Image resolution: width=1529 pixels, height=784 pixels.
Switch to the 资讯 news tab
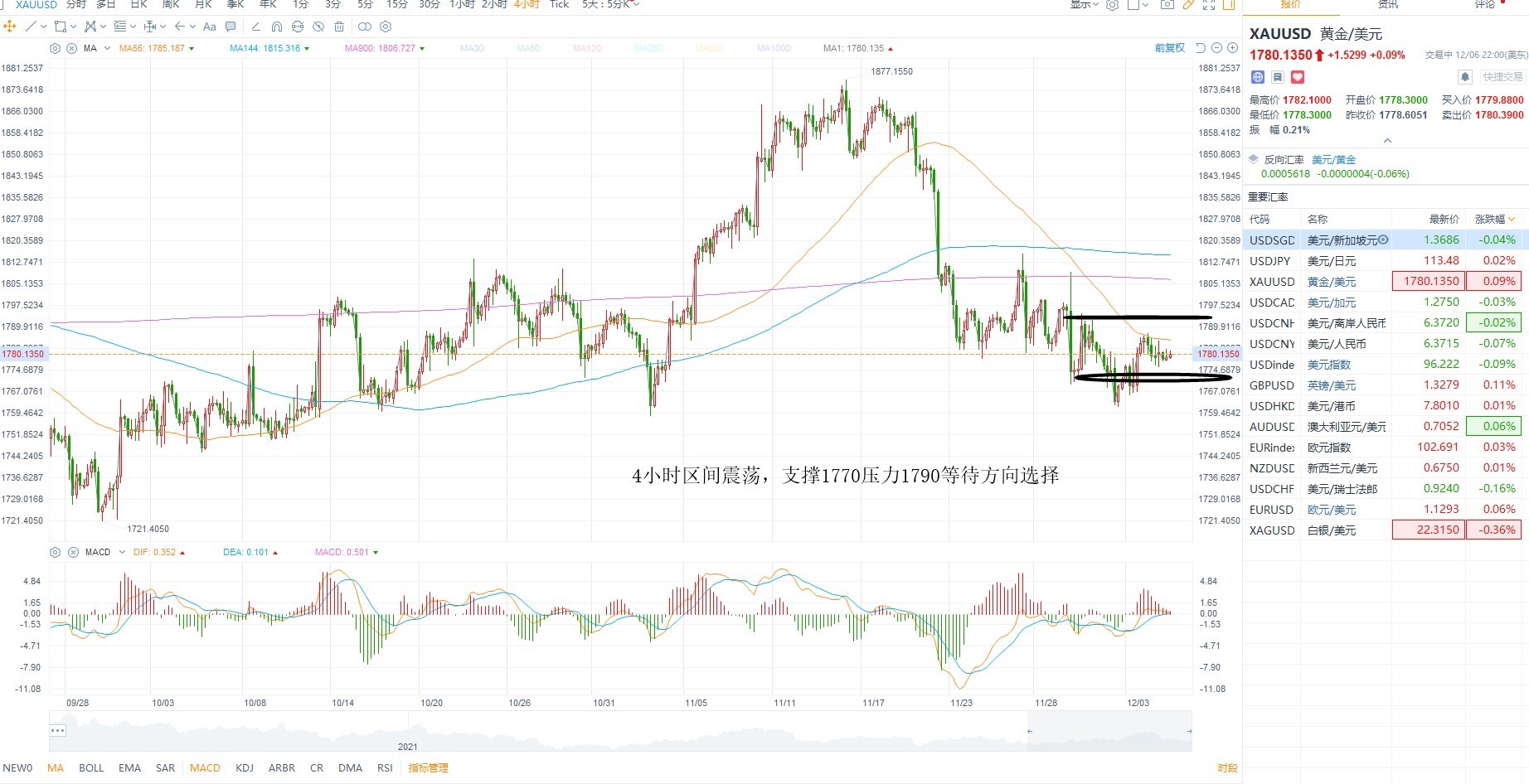[1388, 4]
